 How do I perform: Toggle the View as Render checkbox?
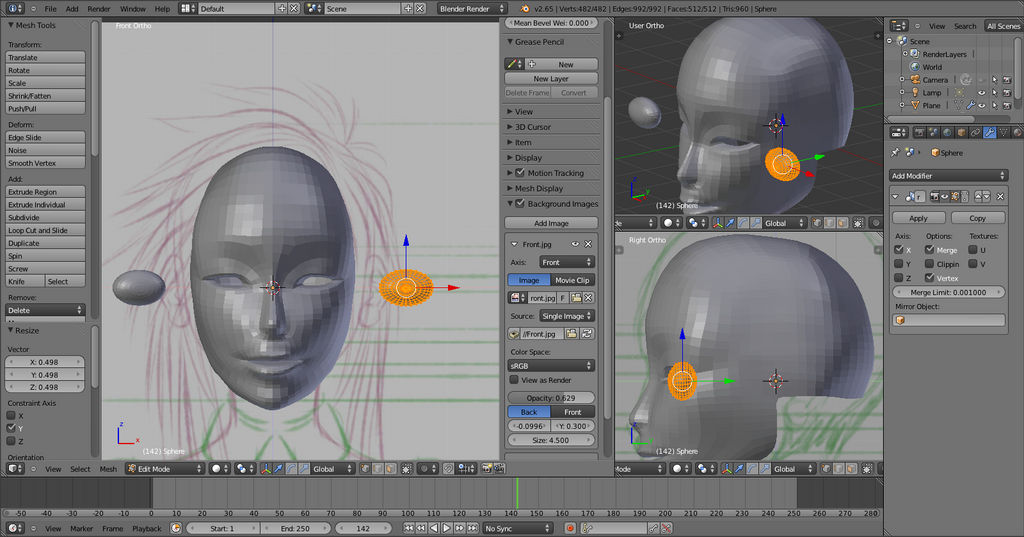(x=514, y=380)
